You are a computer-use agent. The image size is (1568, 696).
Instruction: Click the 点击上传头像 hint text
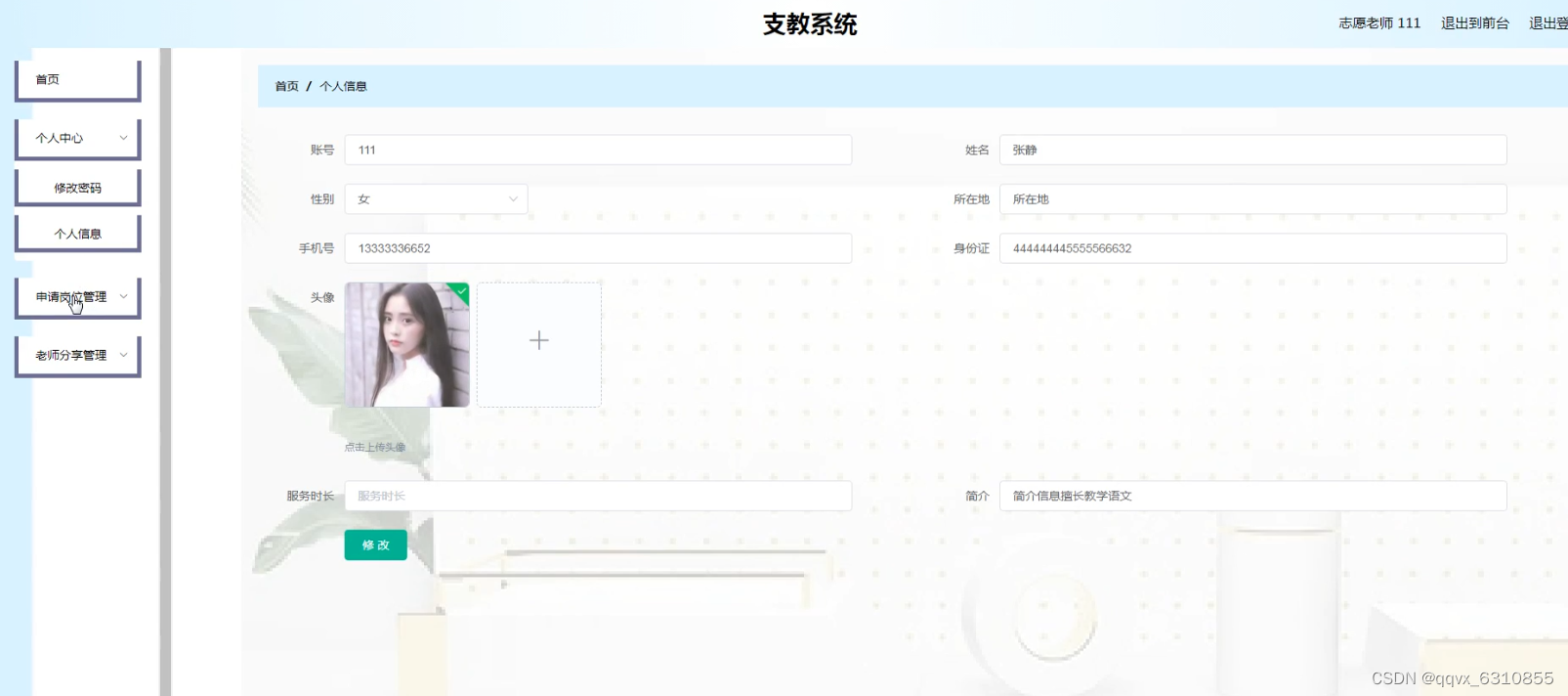tap(375, 447)
